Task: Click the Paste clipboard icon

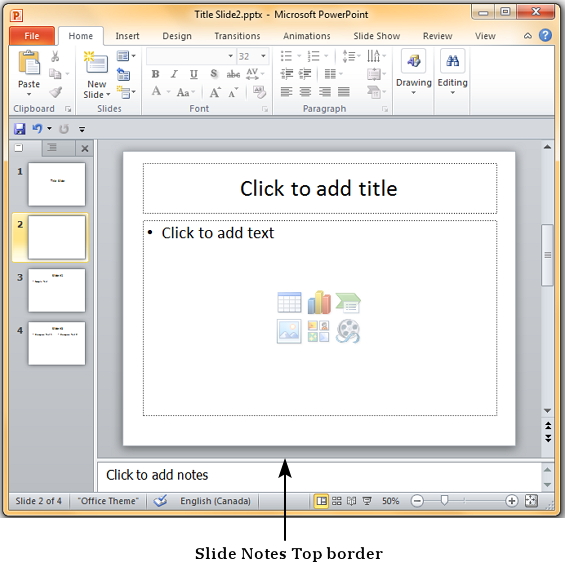Action: point(29,63)
